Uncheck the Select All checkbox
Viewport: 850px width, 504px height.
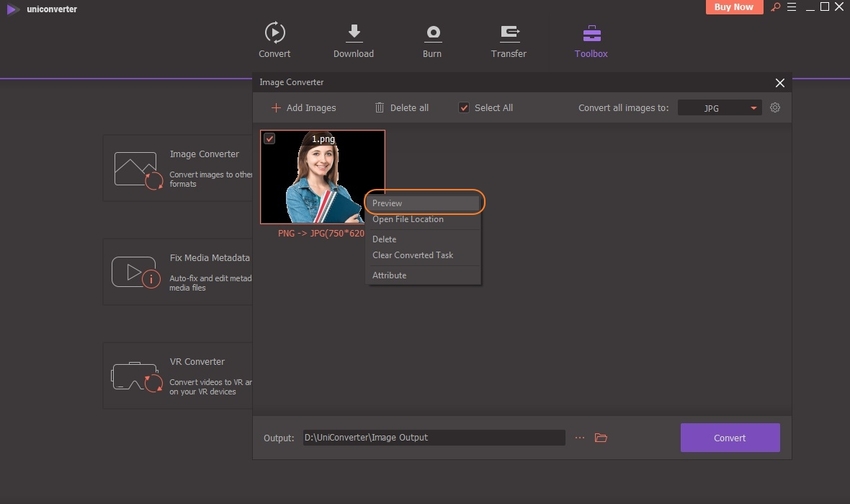464,108
